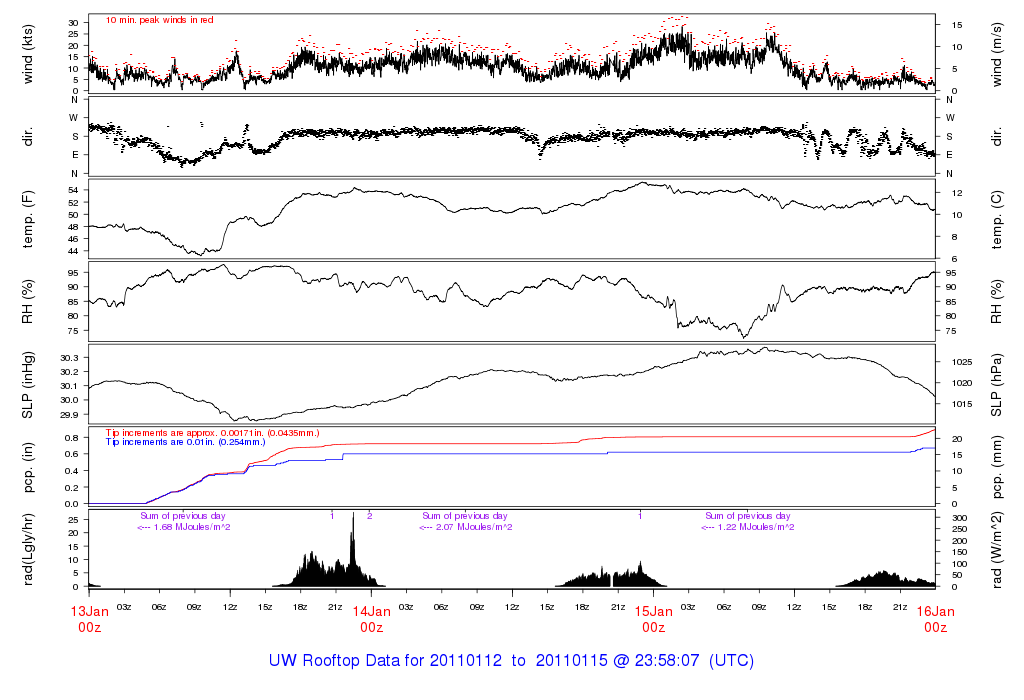This screenshot has height=700, width=1024.
Task: Click the '15Jan 00z' date label
Action: [654, 619]
